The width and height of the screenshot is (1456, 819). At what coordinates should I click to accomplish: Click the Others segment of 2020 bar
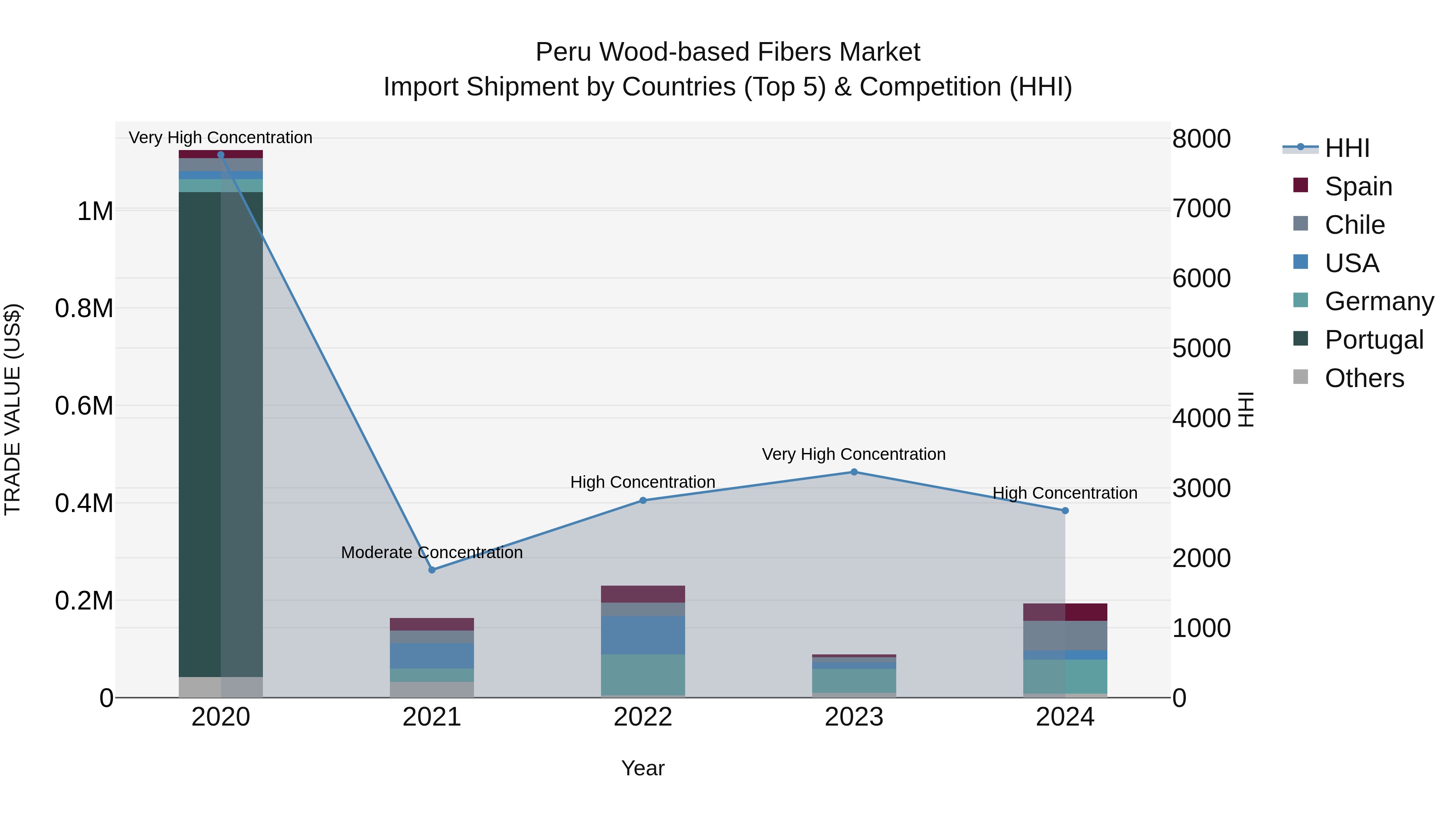click(x=220, y=687)
